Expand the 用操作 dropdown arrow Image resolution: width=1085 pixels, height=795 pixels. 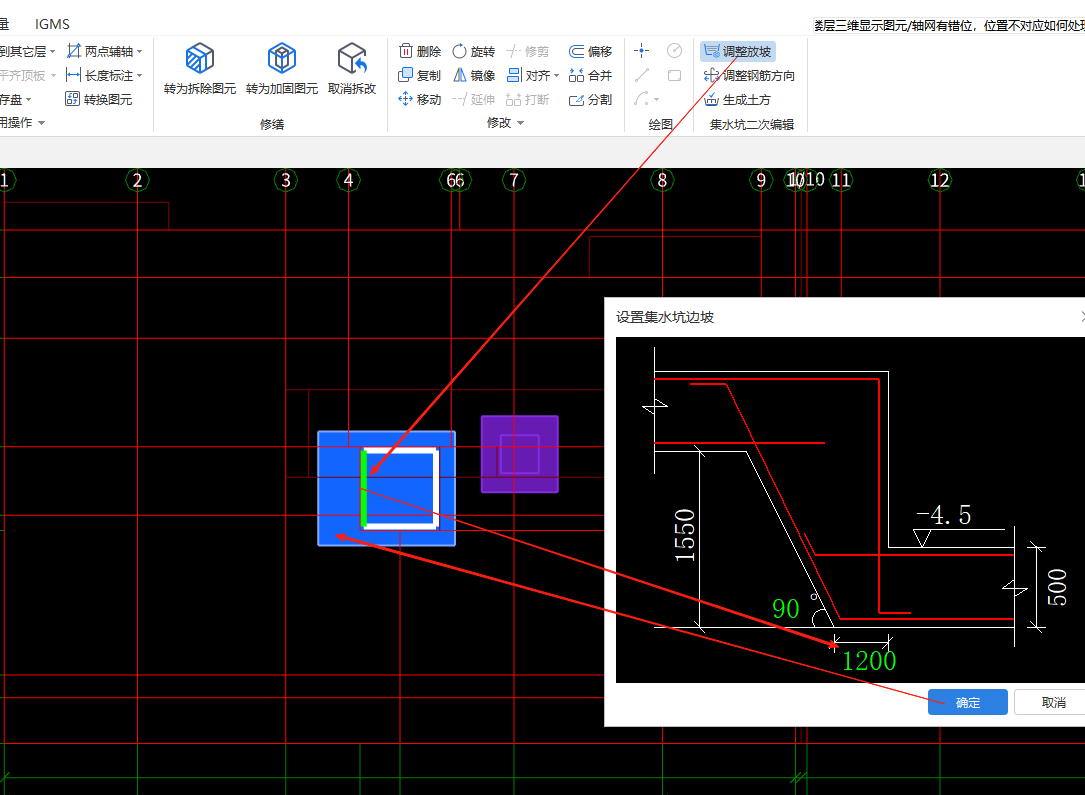pos(42,123)
